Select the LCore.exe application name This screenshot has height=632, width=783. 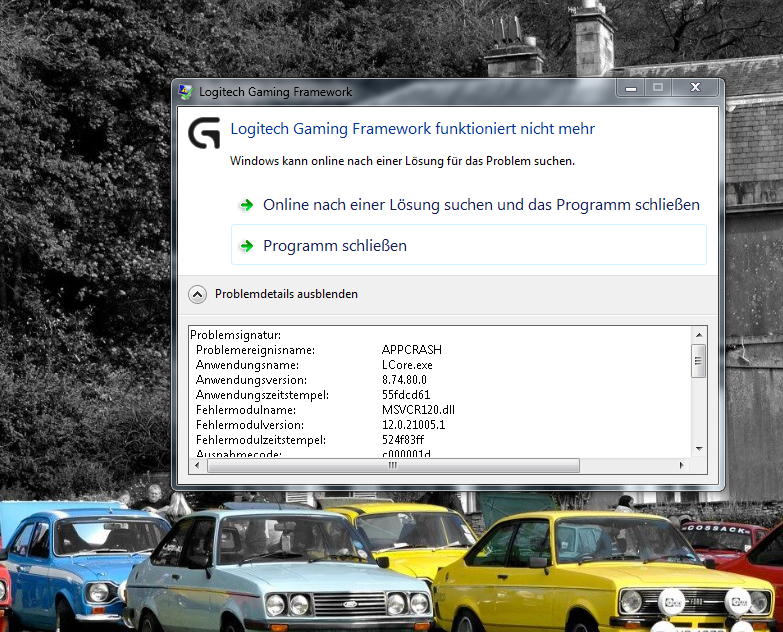(407, 365)
